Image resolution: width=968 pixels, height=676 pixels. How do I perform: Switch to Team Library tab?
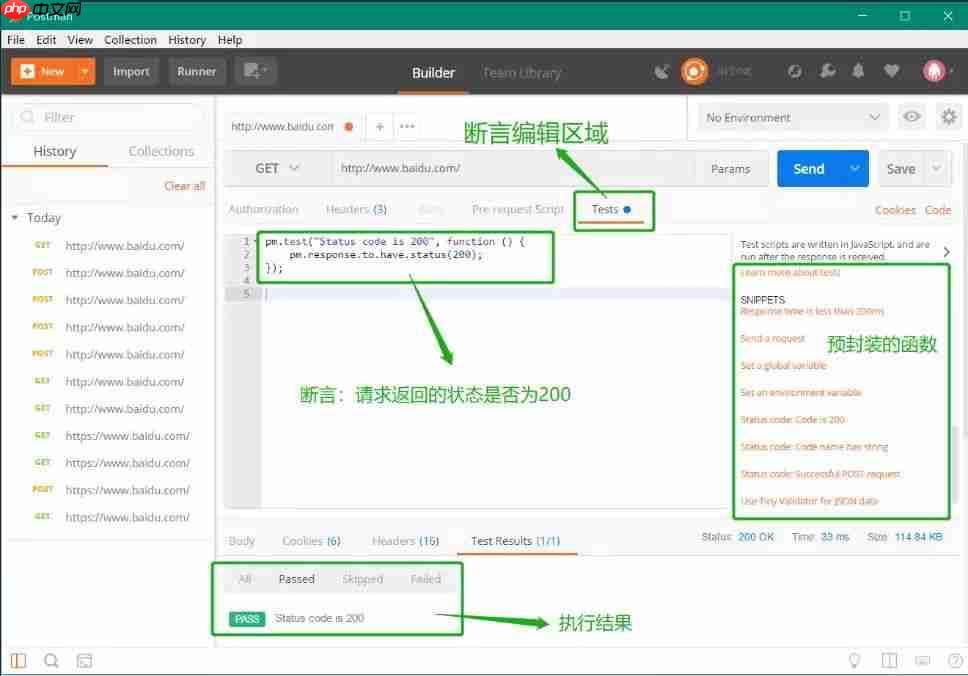pos(522,73)
